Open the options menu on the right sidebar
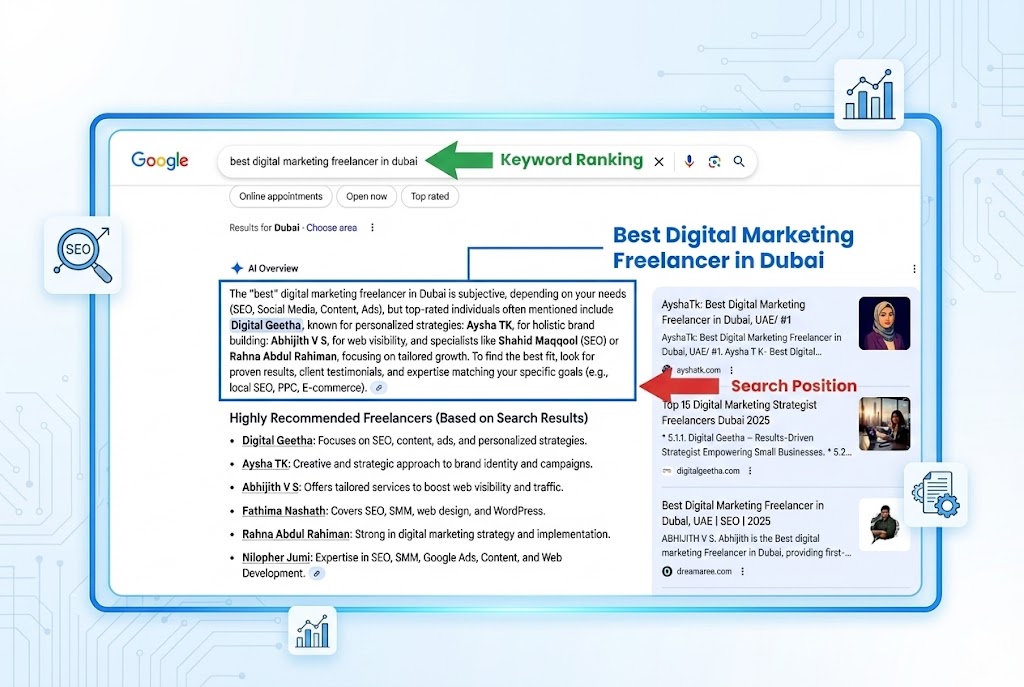The height and width of the screenshot is (687, 1024). (x=913, y=268)
